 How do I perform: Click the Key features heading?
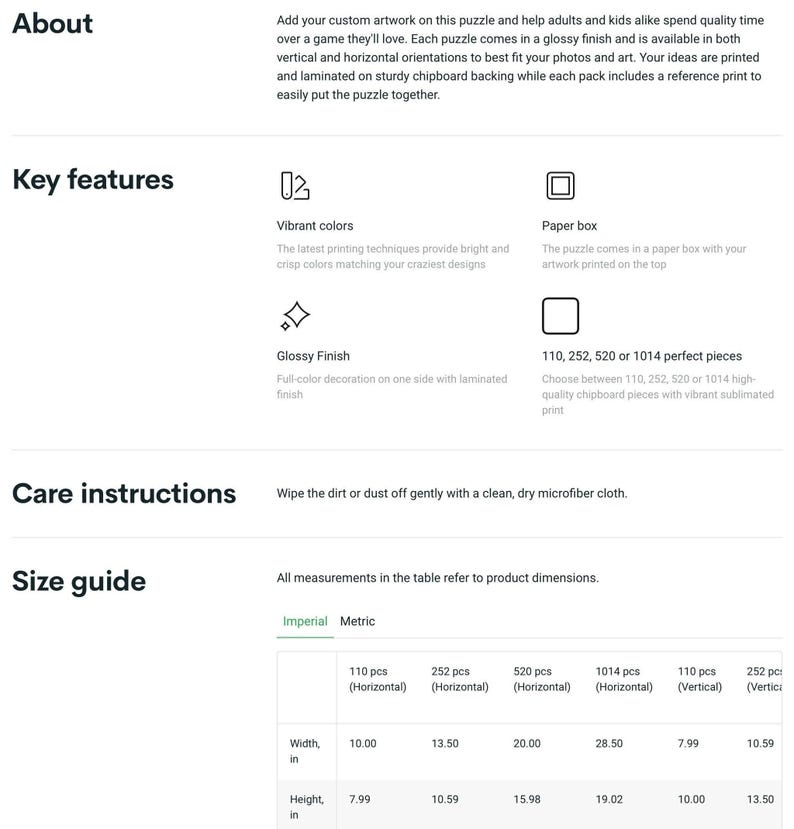[93, 180]
